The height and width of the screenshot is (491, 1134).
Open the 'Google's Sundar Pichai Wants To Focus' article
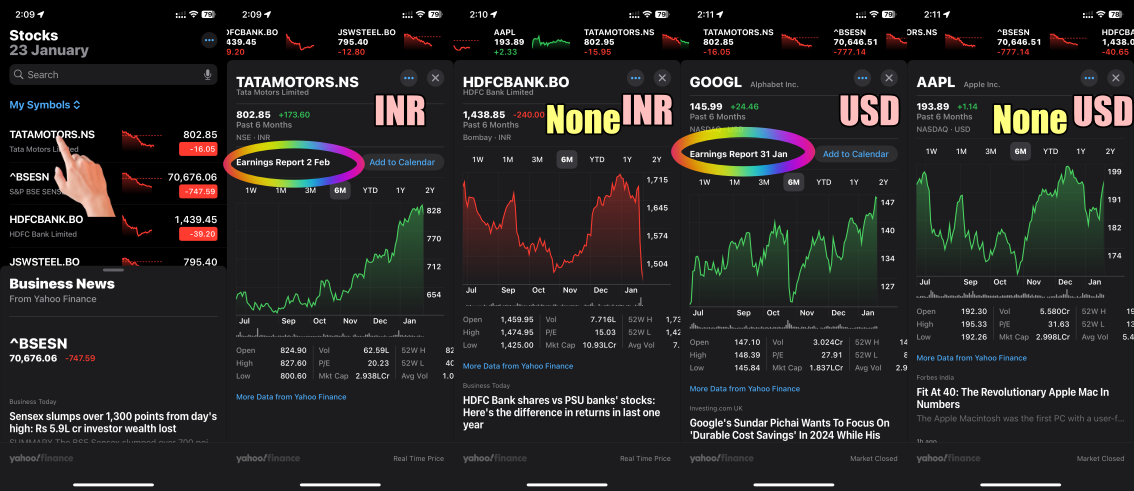pos(790,429)
